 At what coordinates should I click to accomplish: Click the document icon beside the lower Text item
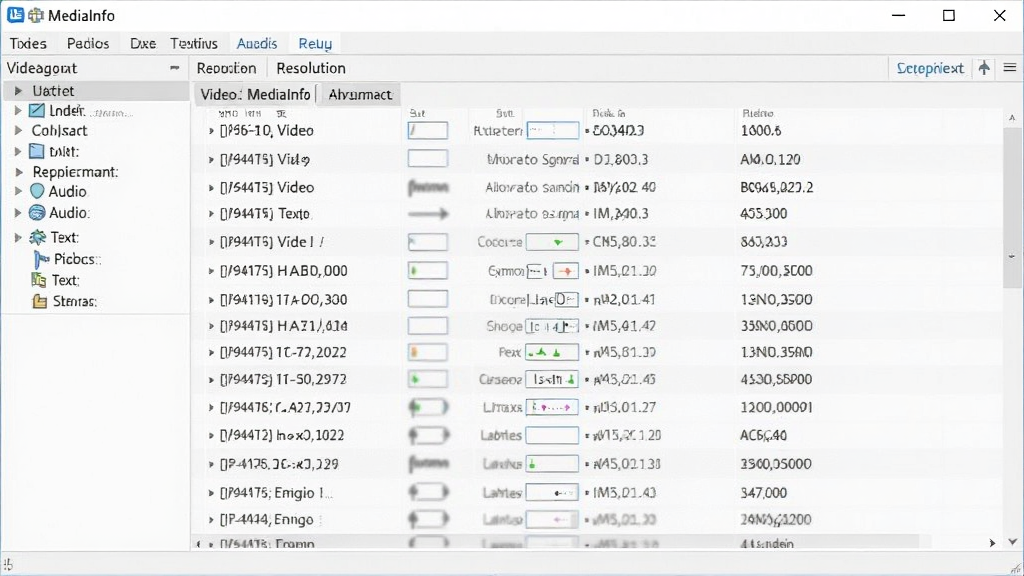pos(39,280)
